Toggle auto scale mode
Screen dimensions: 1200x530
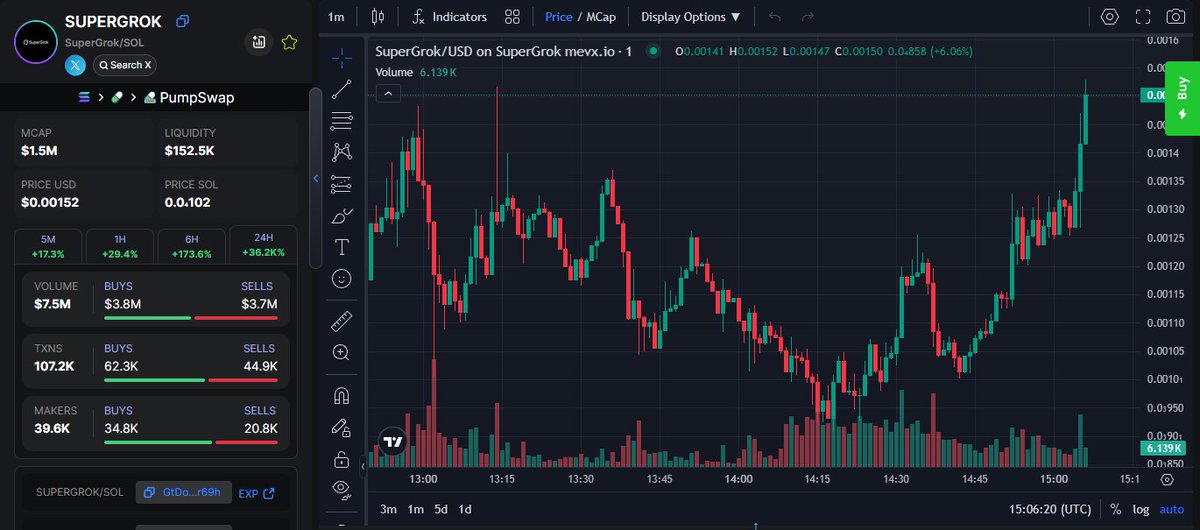1171,509
